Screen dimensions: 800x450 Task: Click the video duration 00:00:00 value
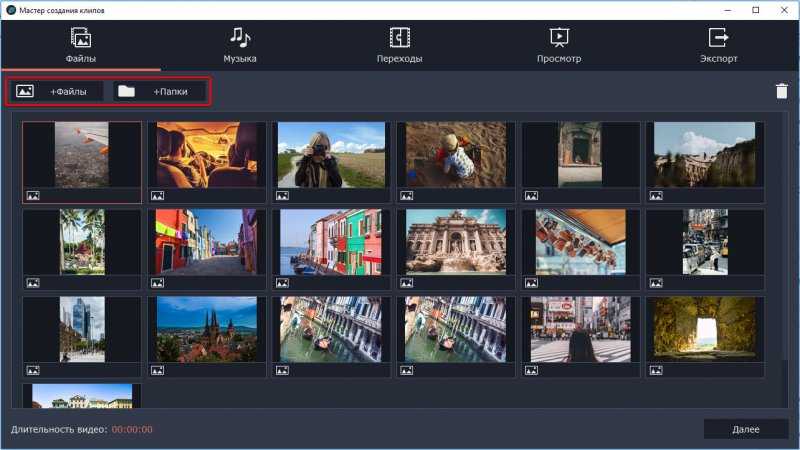pos(132,430)
